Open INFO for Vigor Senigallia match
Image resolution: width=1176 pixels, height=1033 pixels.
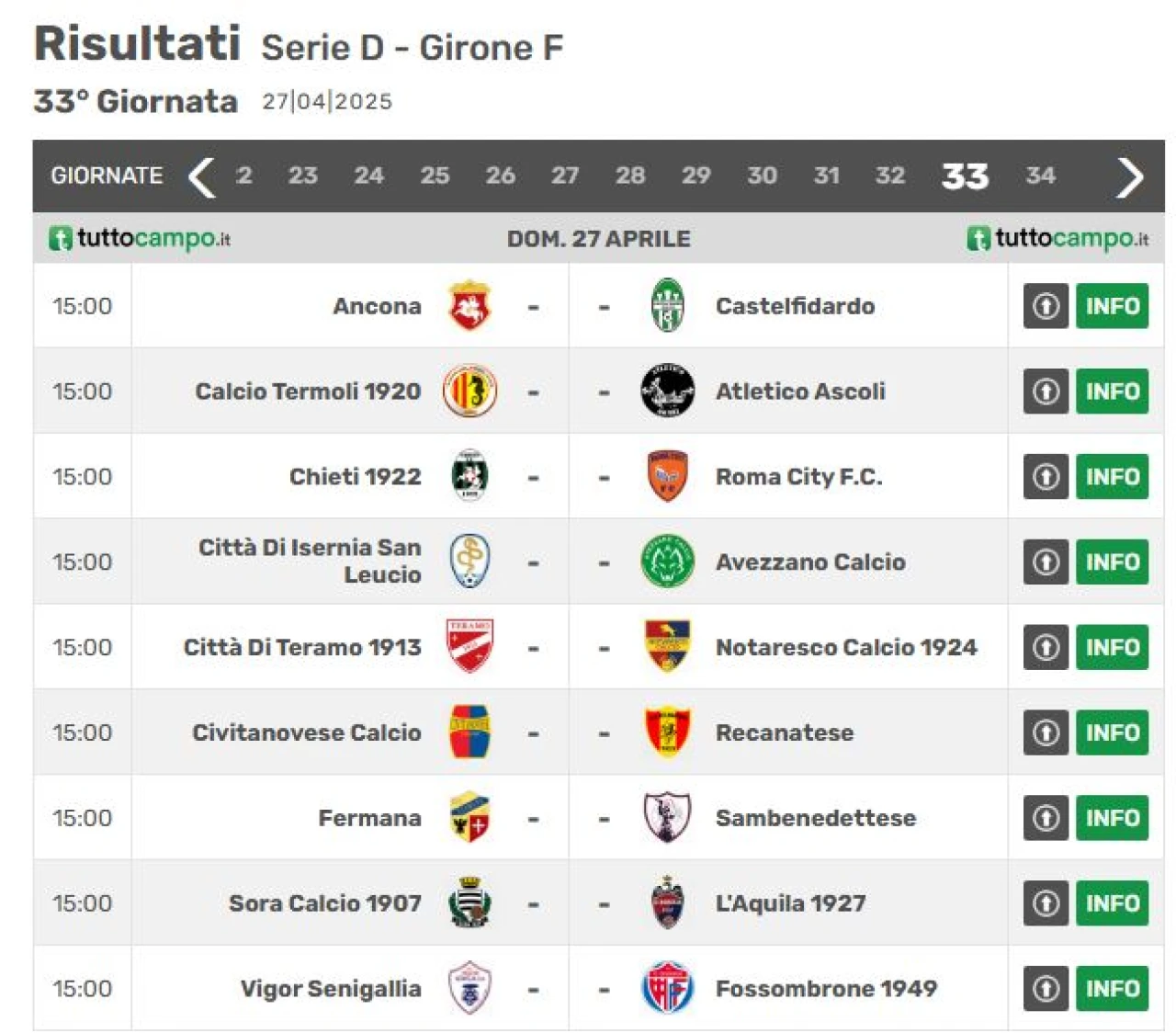click(x=1113, y=989)
